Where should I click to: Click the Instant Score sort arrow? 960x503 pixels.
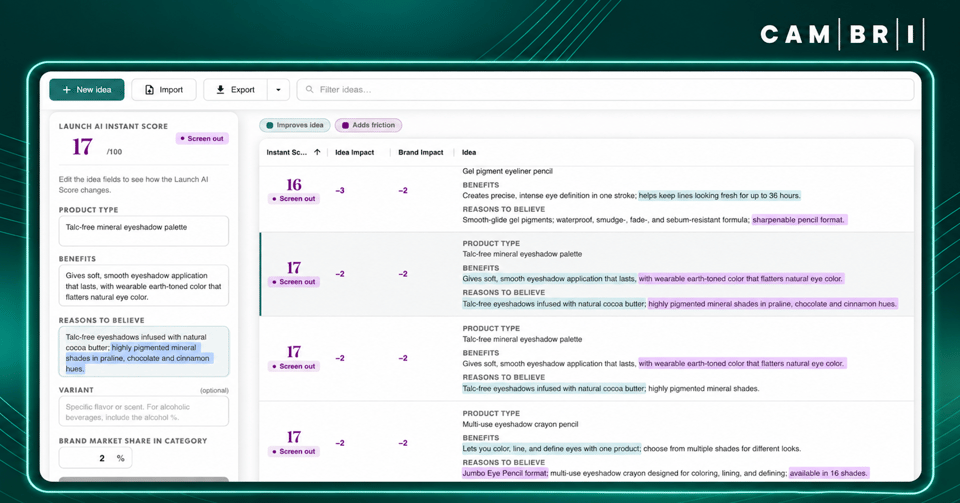pyautogui.click(x=317, y=152)
